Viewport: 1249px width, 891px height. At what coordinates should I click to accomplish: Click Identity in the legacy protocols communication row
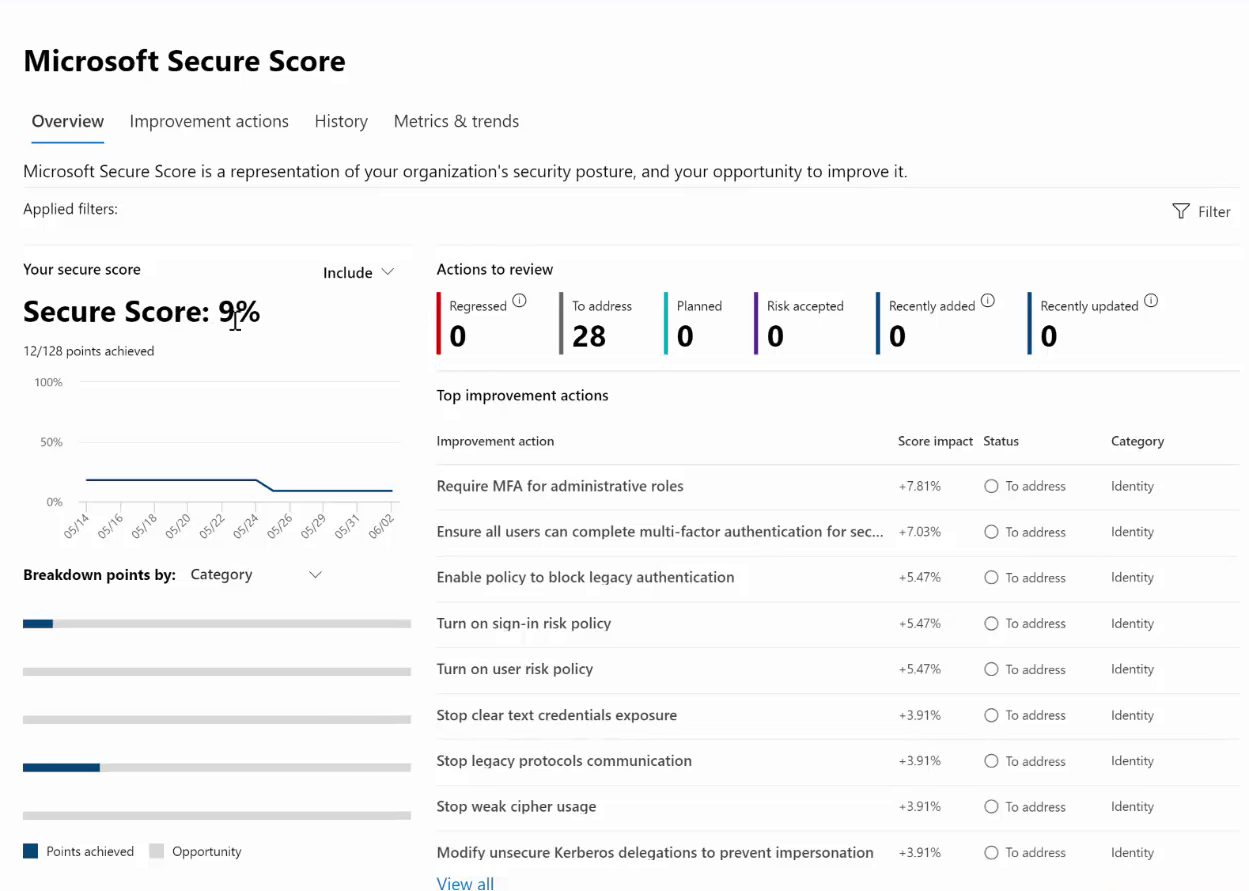click(1132, 761)
